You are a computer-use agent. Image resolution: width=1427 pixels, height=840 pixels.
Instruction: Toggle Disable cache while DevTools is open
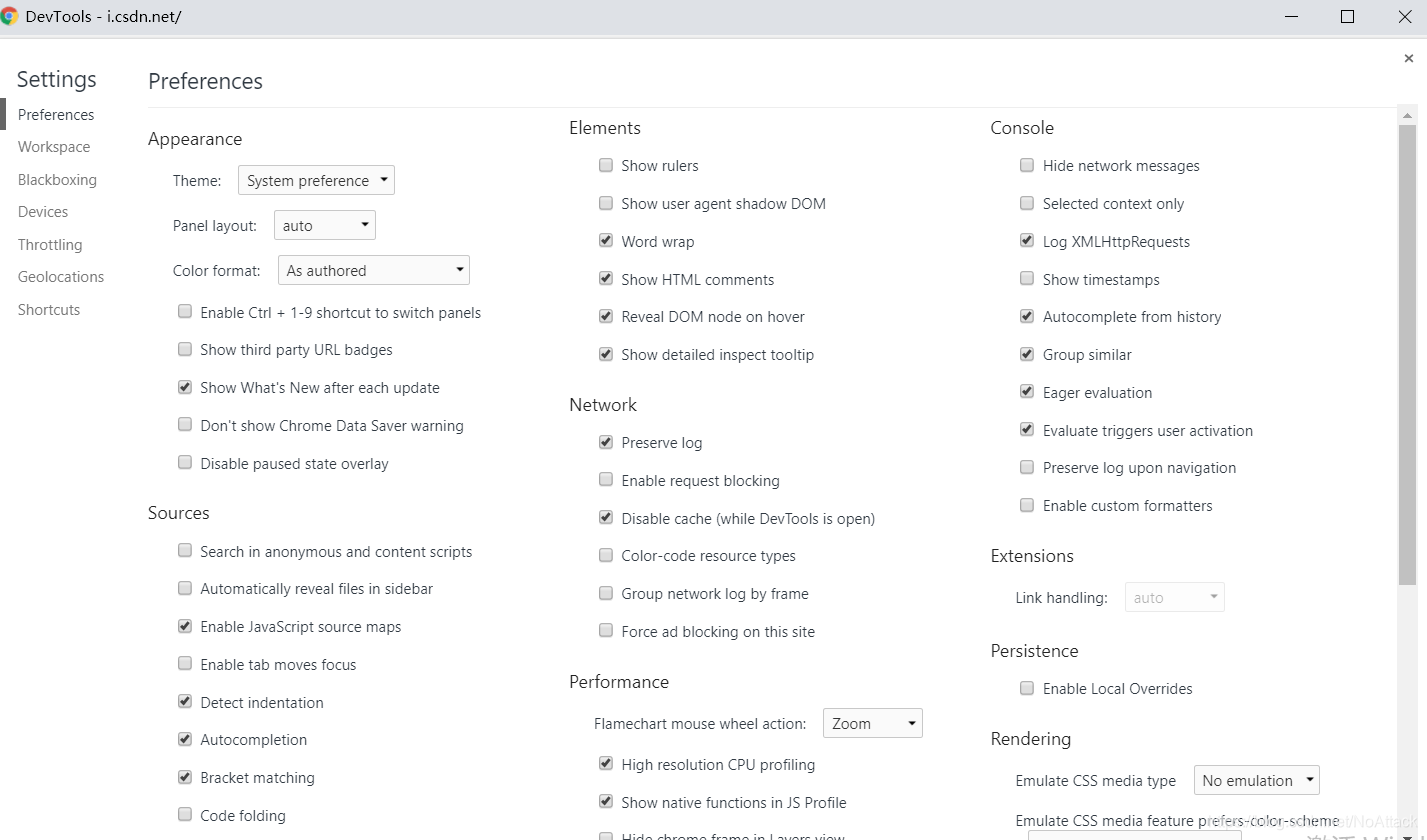pos(606,518)
